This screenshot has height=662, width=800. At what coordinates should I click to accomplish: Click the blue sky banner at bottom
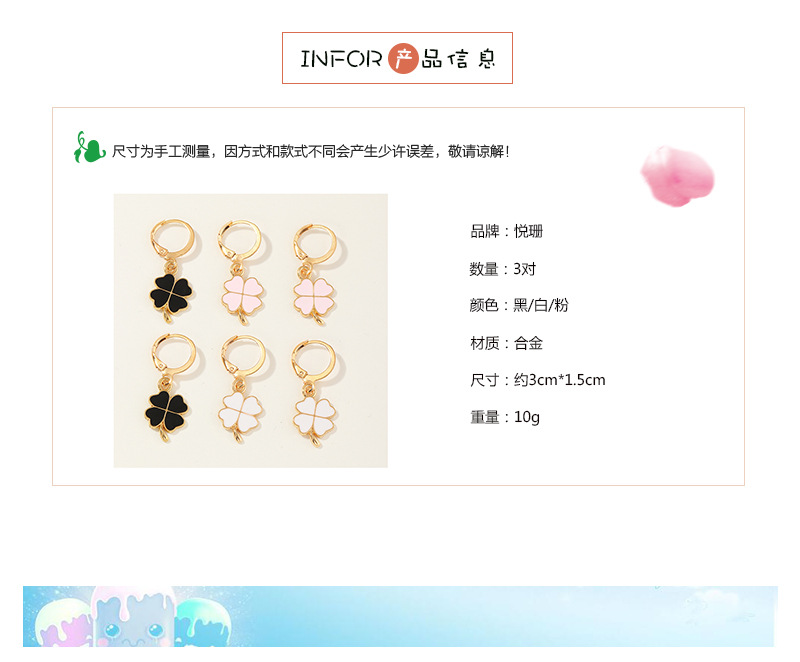coord(400,616)
